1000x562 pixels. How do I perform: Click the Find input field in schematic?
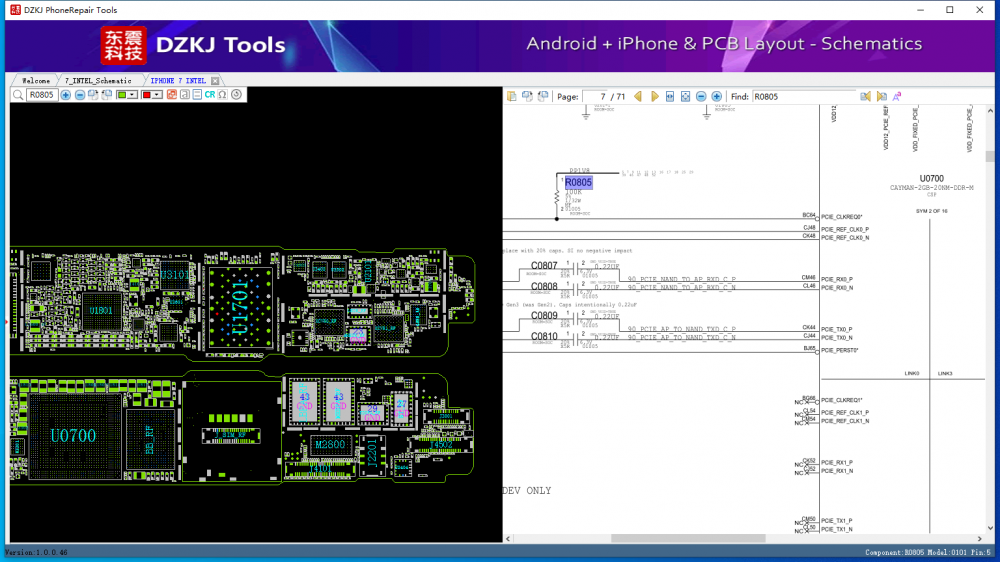[805, 97]
